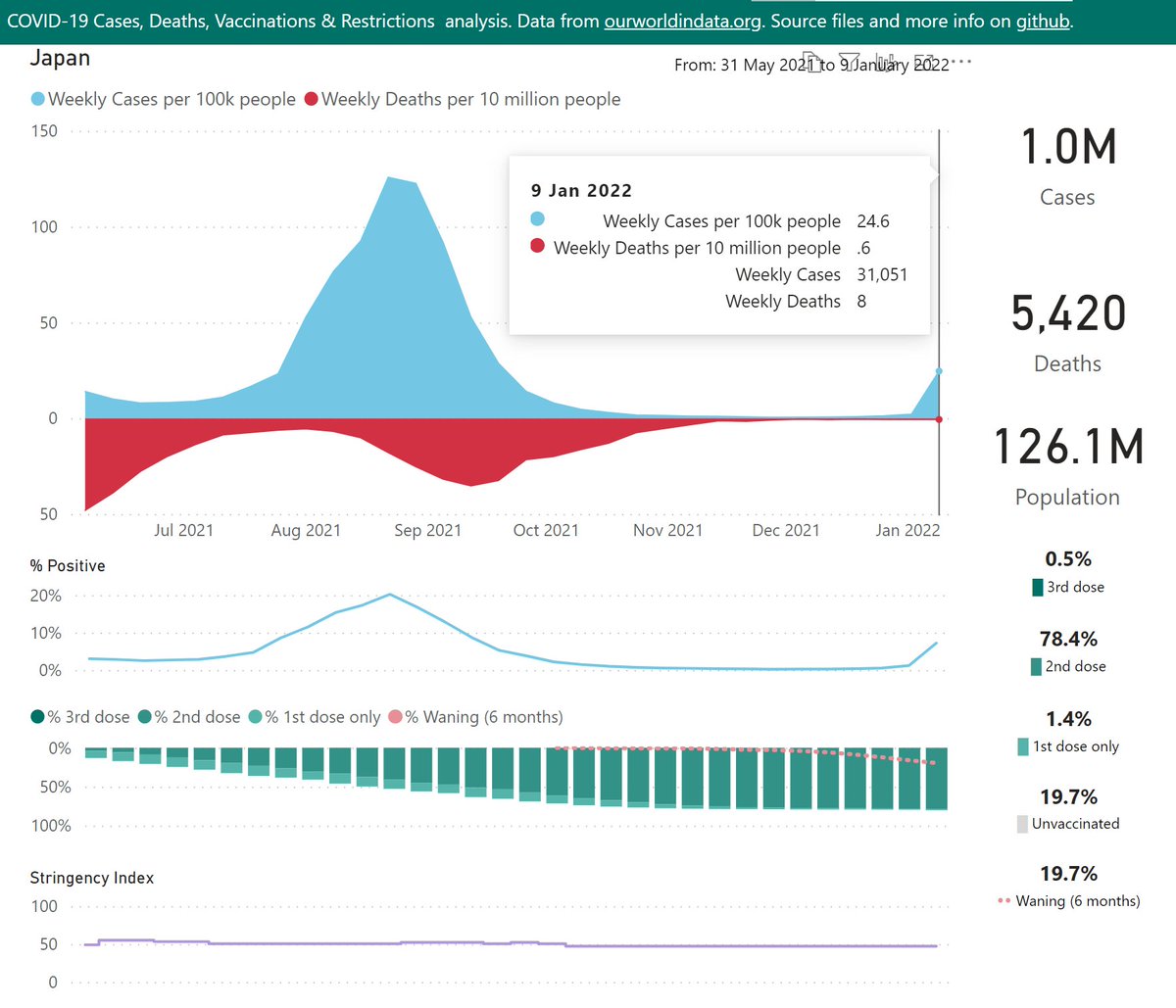Click the Nov 2021 axis label
The image size is (1176, 1008).
[x=668, y=530]
